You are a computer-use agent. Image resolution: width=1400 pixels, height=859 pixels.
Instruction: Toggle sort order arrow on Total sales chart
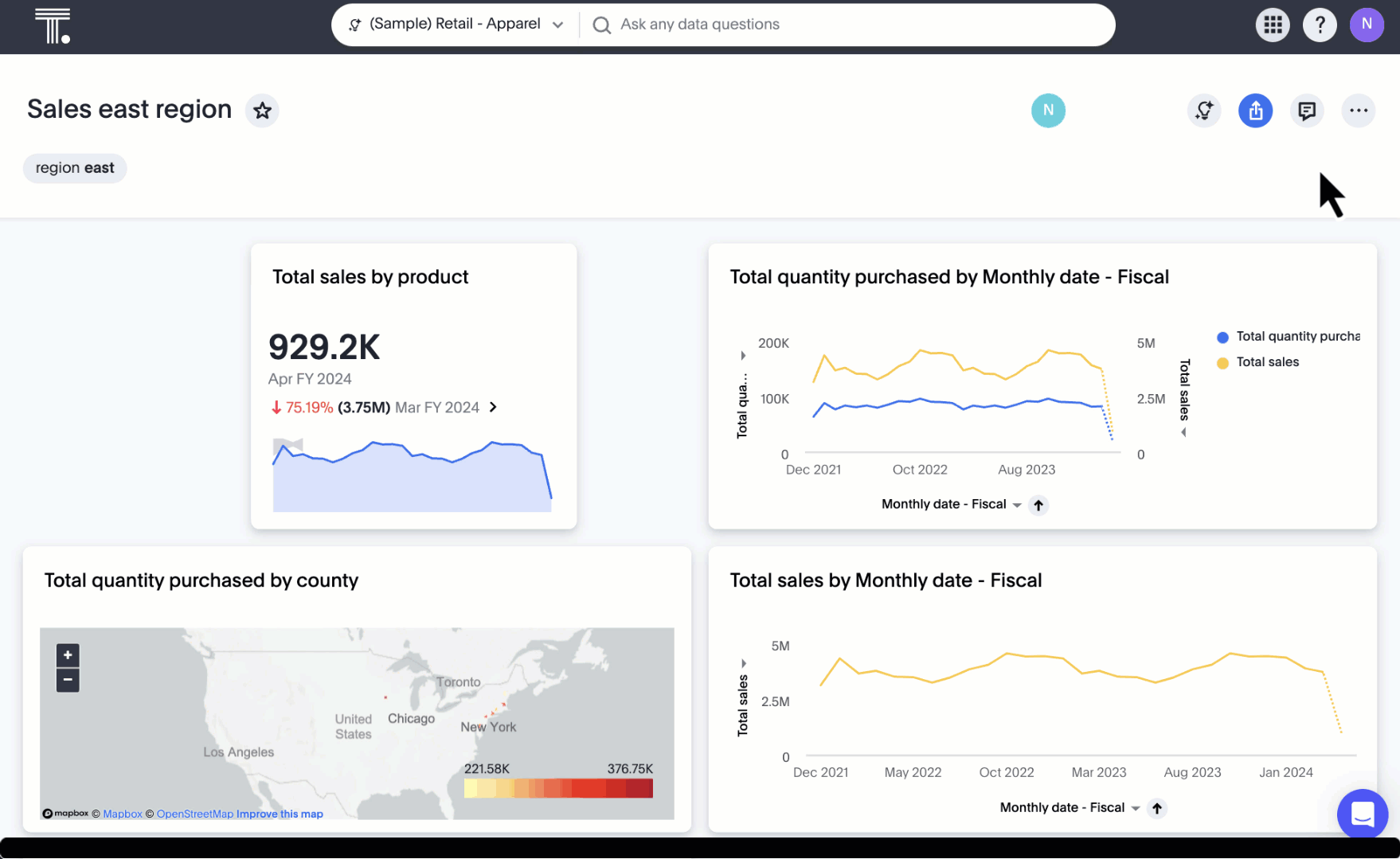click(1157, 808)
